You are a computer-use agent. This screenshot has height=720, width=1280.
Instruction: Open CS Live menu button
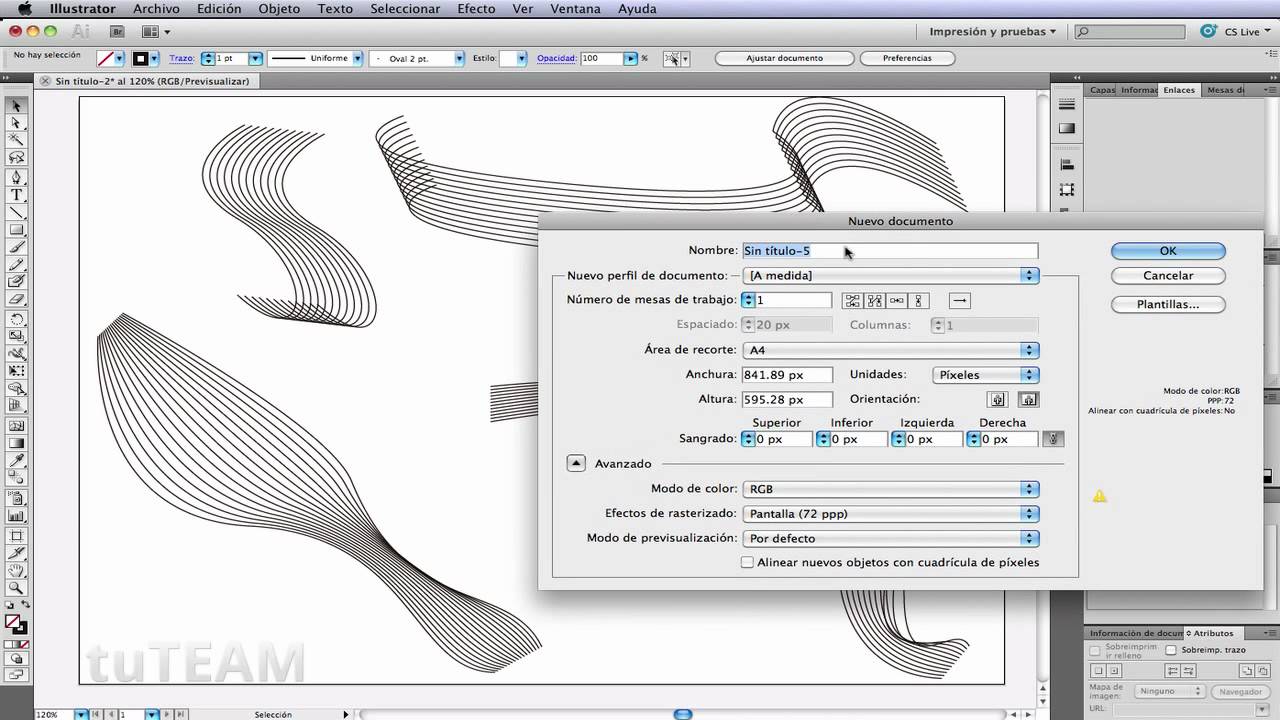tap(1236, 32)
